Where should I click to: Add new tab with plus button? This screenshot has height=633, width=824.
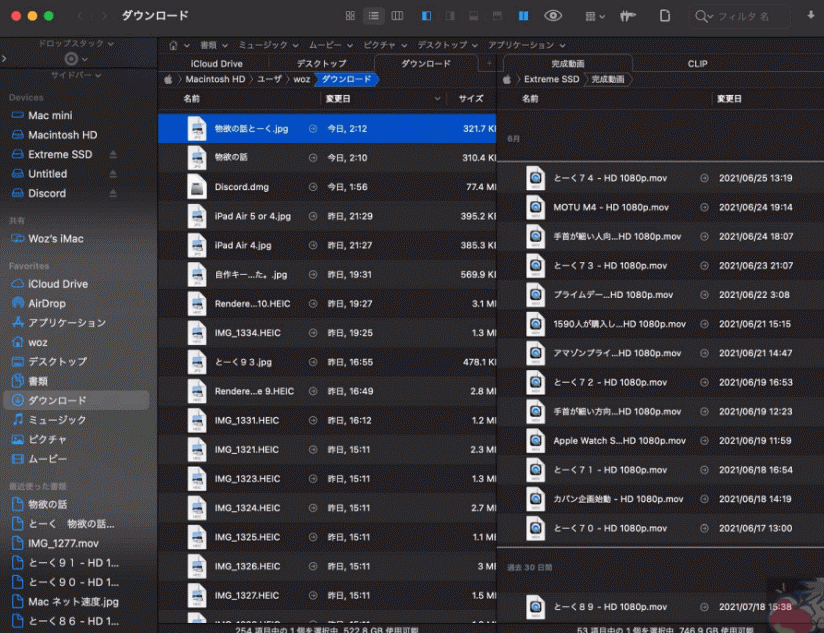(x=489, y=64)
